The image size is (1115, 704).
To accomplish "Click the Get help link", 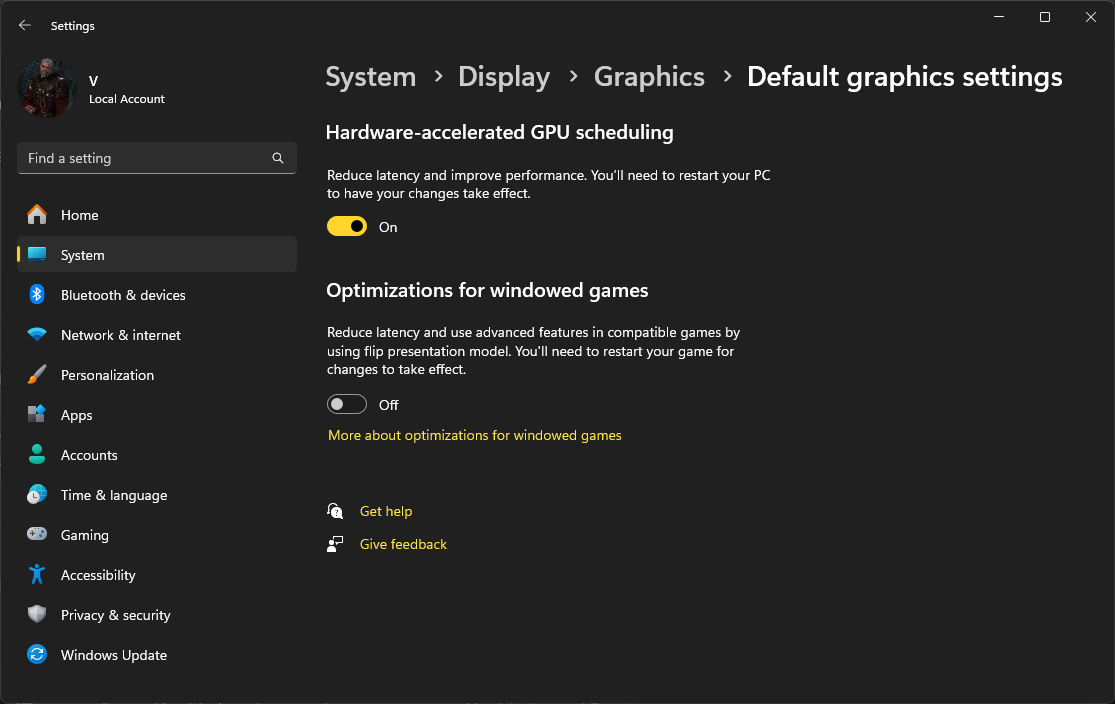I will pos(386,511).
